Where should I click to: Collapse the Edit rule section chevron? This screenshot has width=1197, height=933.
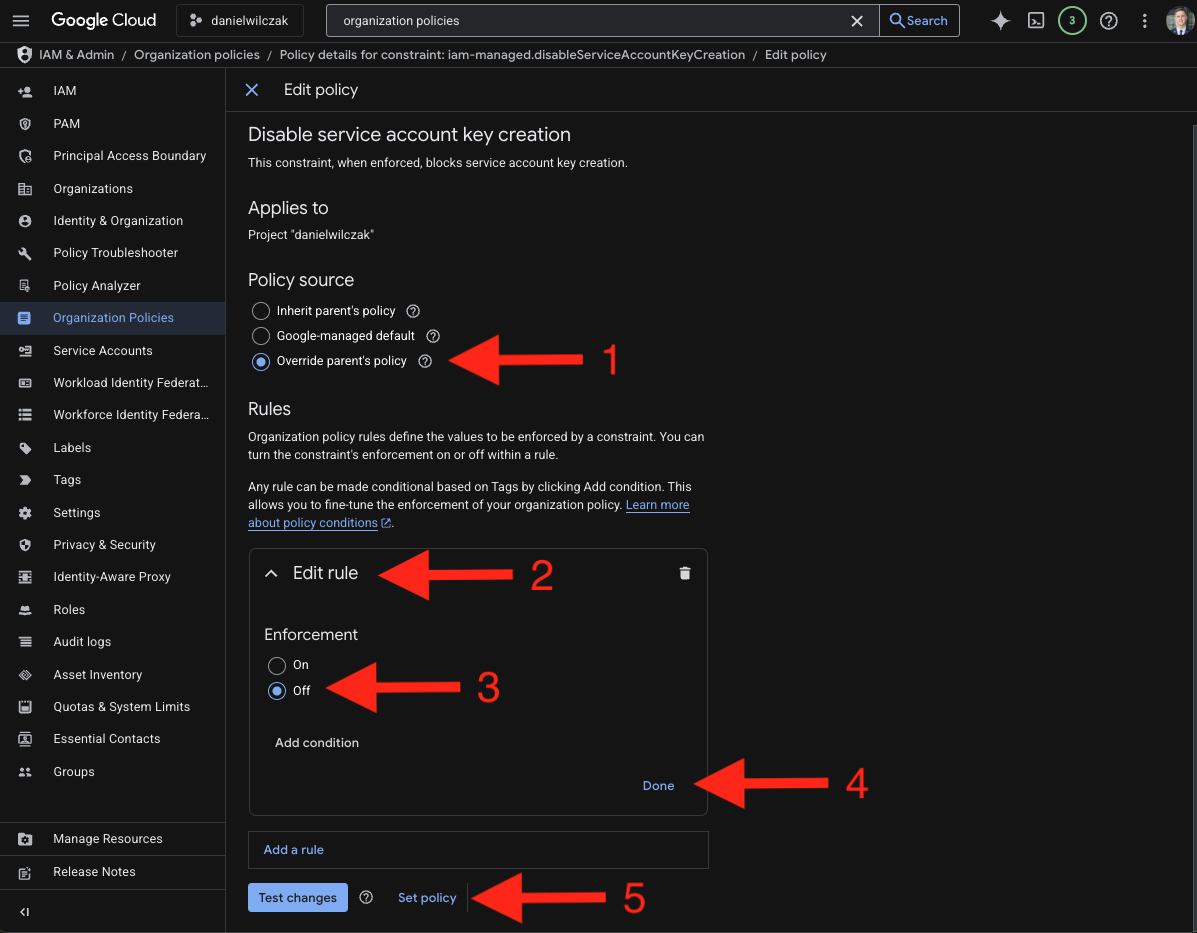pos(271,573)
